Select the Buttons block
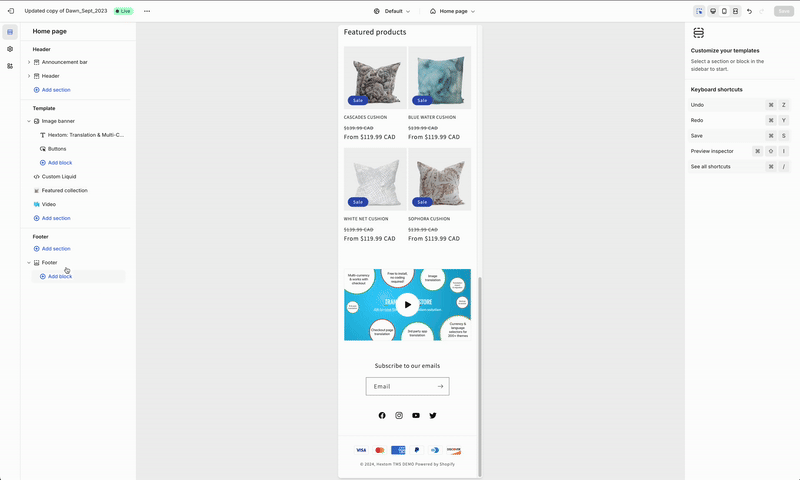The image size is (800, 480). [x=57, y=149]
